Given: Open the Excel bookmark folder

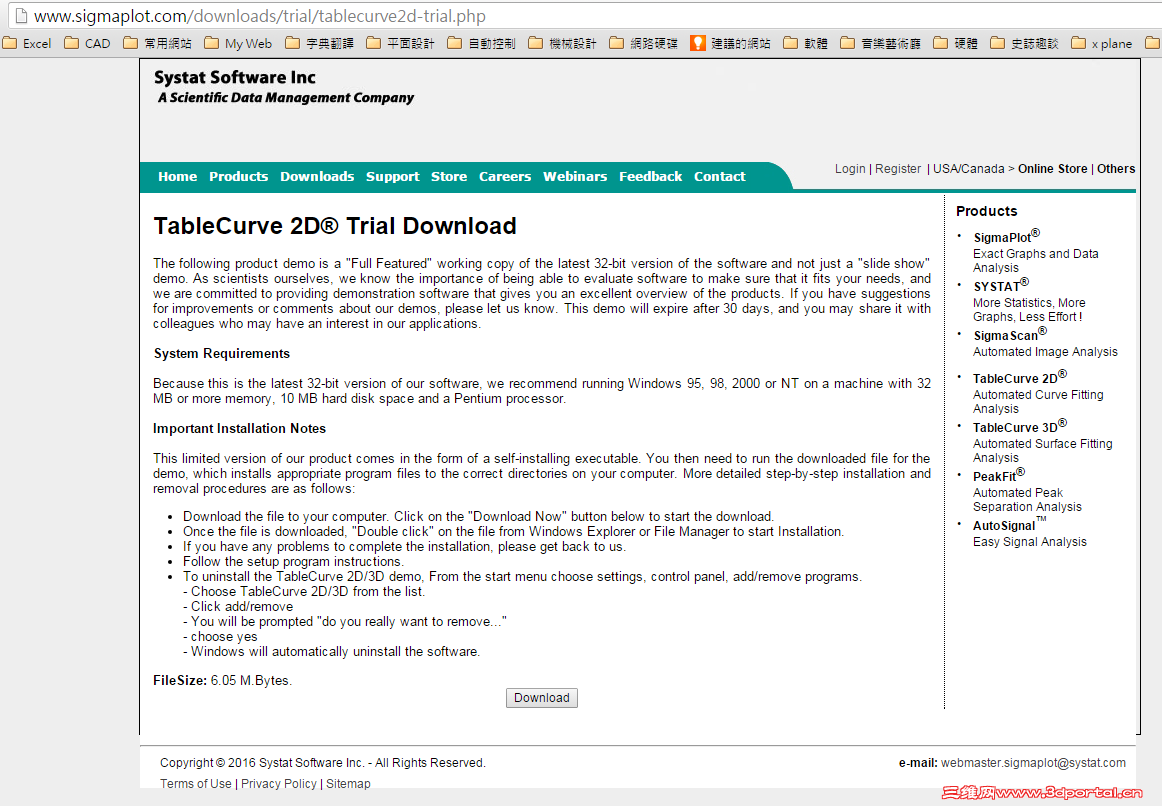Looking at the screenshot, I should (27, 44).
